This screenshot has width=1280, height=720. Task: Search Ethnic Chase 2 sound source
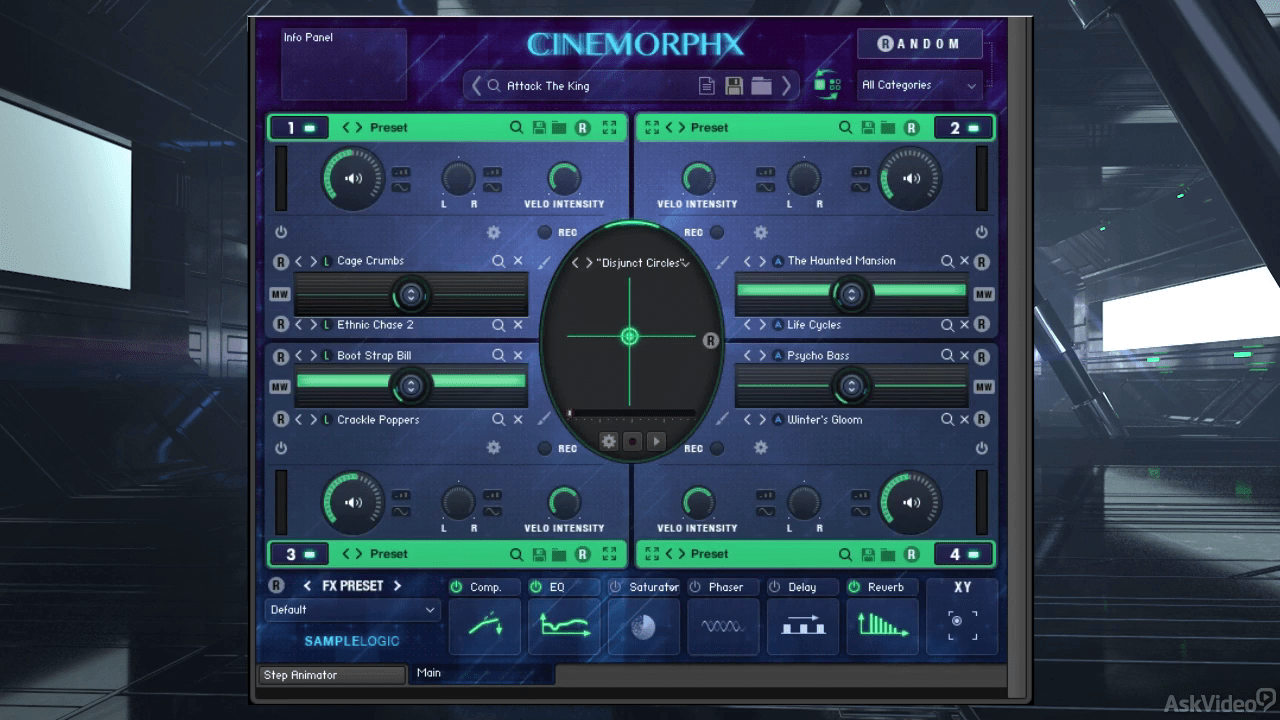tap(498, 325)
